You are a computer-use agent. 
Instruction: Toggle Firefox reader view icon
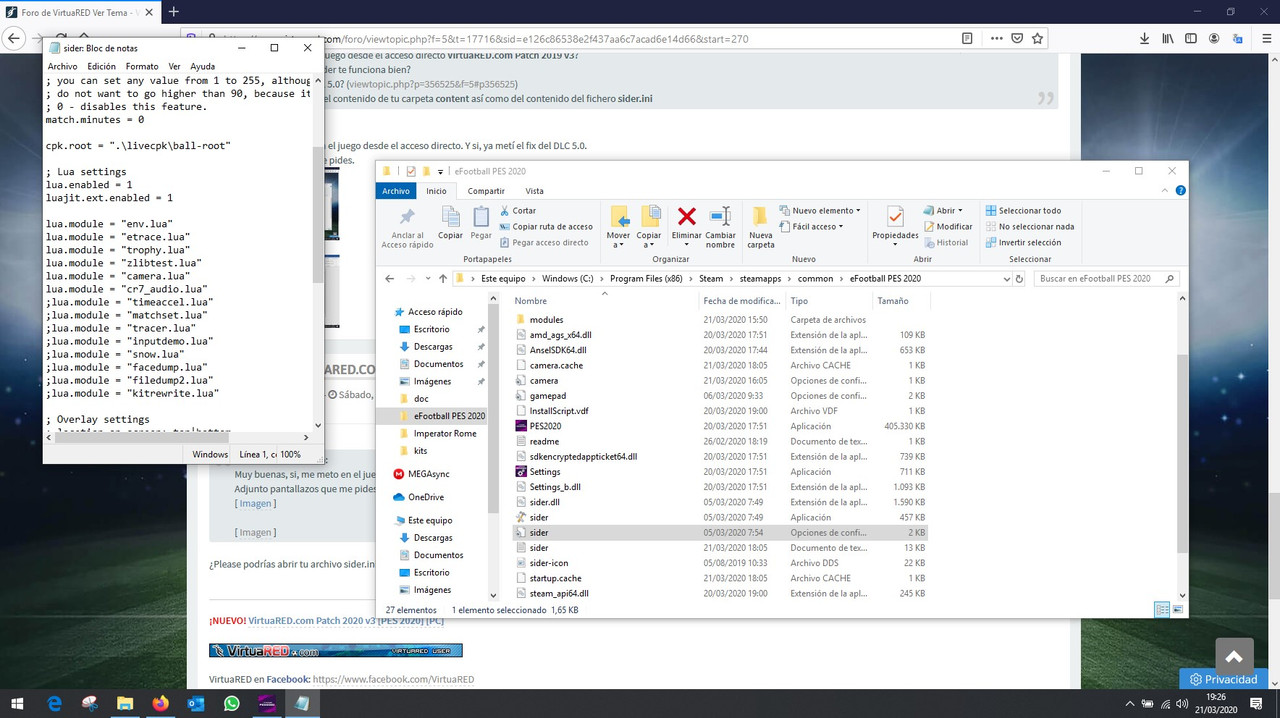click(x=967, y=39)
